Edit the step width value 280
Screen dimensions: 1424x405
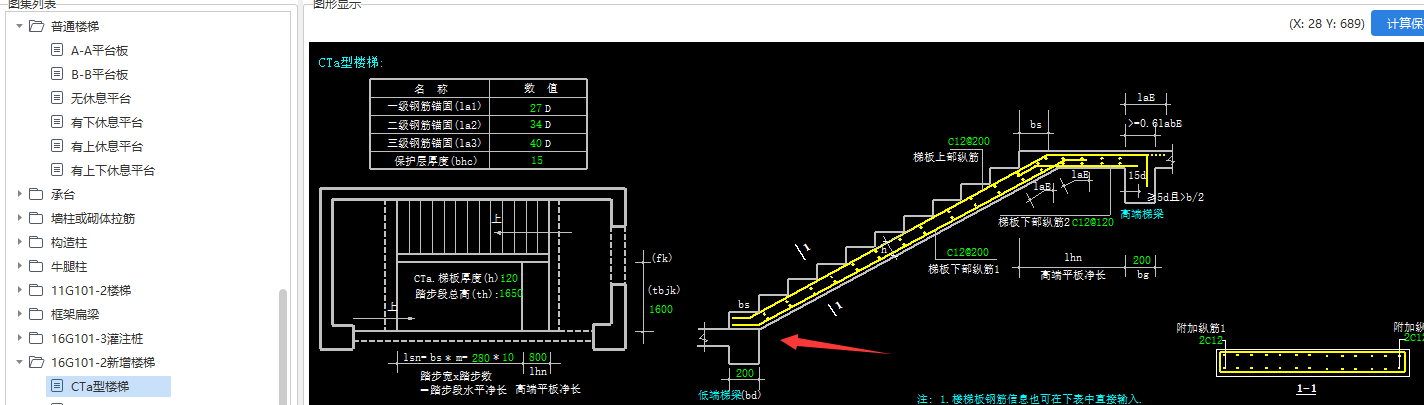(479, 358)
